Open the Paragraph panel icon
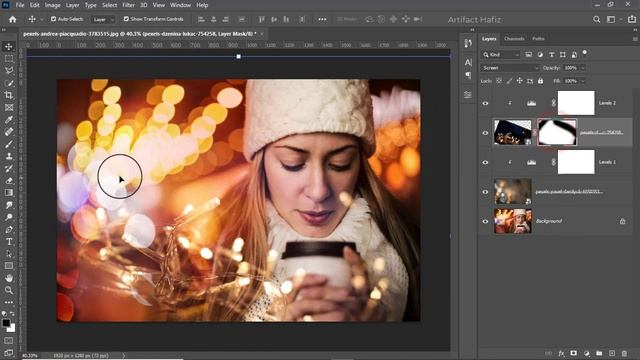640x360 pixels. (x=468, y=76)
